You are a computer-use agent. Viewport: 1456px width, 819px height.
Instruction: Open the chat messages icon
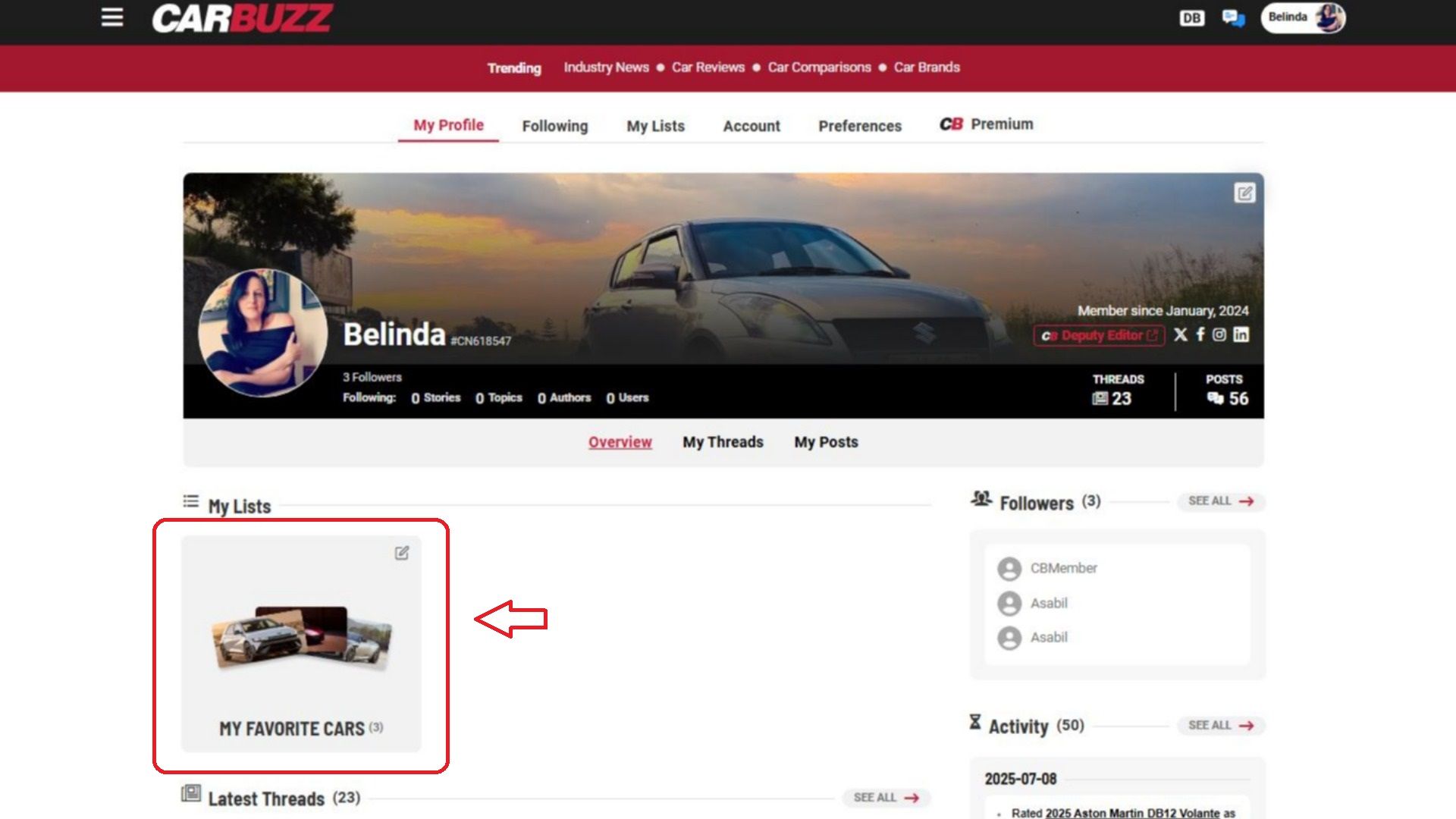coord(1233,18)
